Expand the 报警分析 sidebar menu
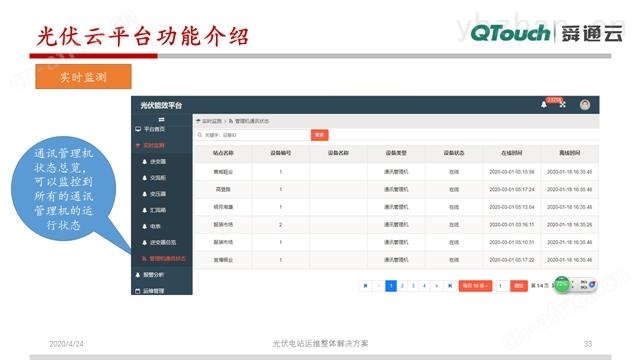This screenshot has height=360, width=640. pyautogui.click(x=150, y=275)
